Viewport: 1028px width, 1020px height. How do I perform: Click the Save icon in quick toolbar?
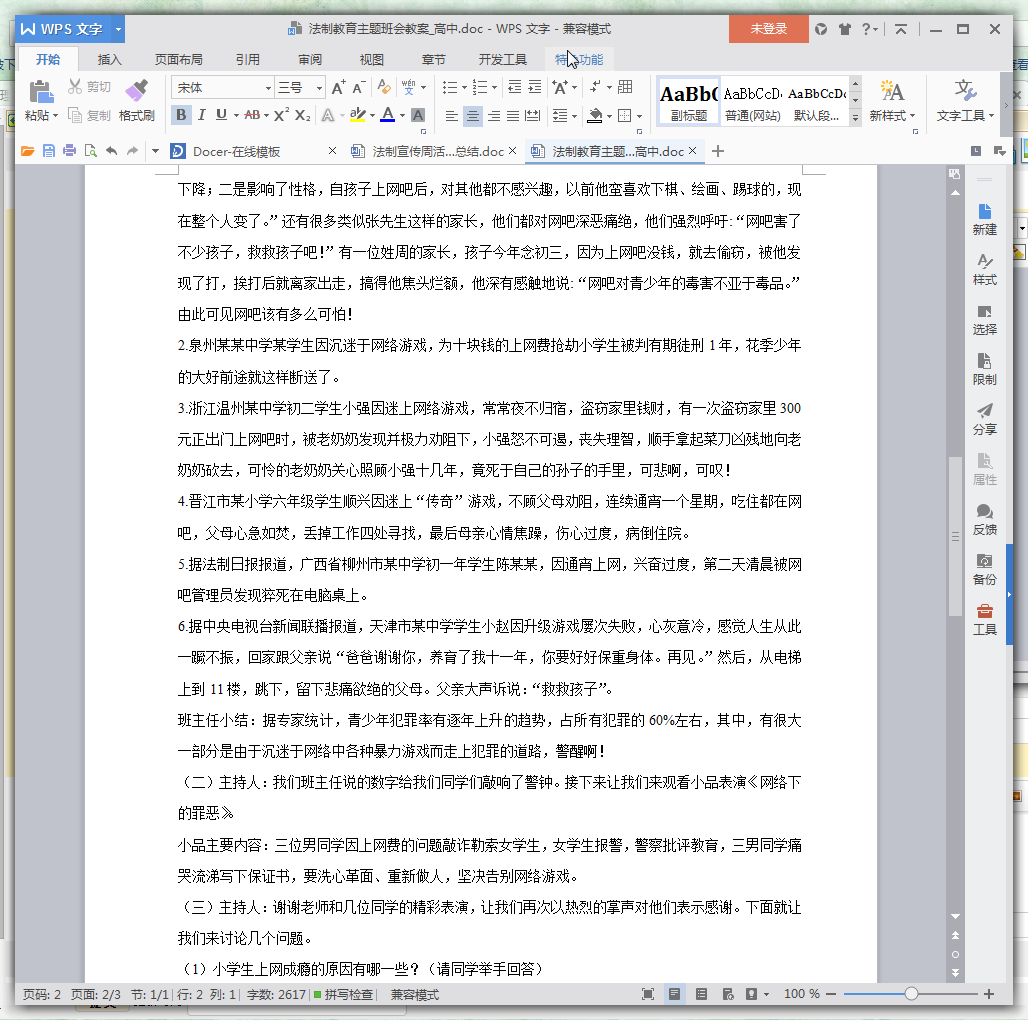[x=49, y=151]
